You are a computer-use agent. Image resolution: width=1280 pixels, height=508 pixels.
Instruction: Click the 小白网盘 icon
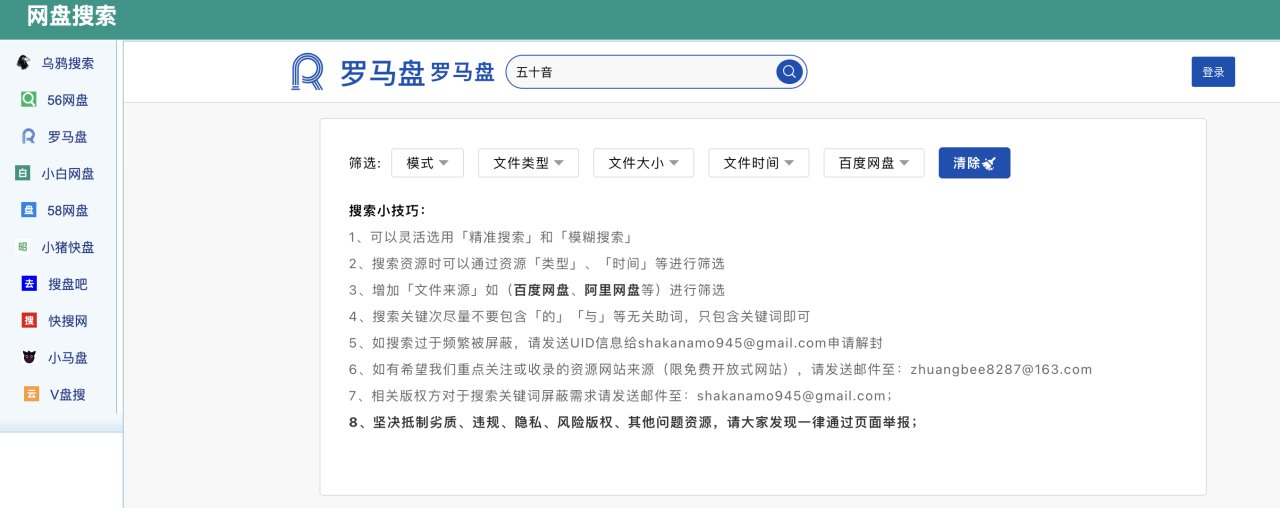coord(23,173)
